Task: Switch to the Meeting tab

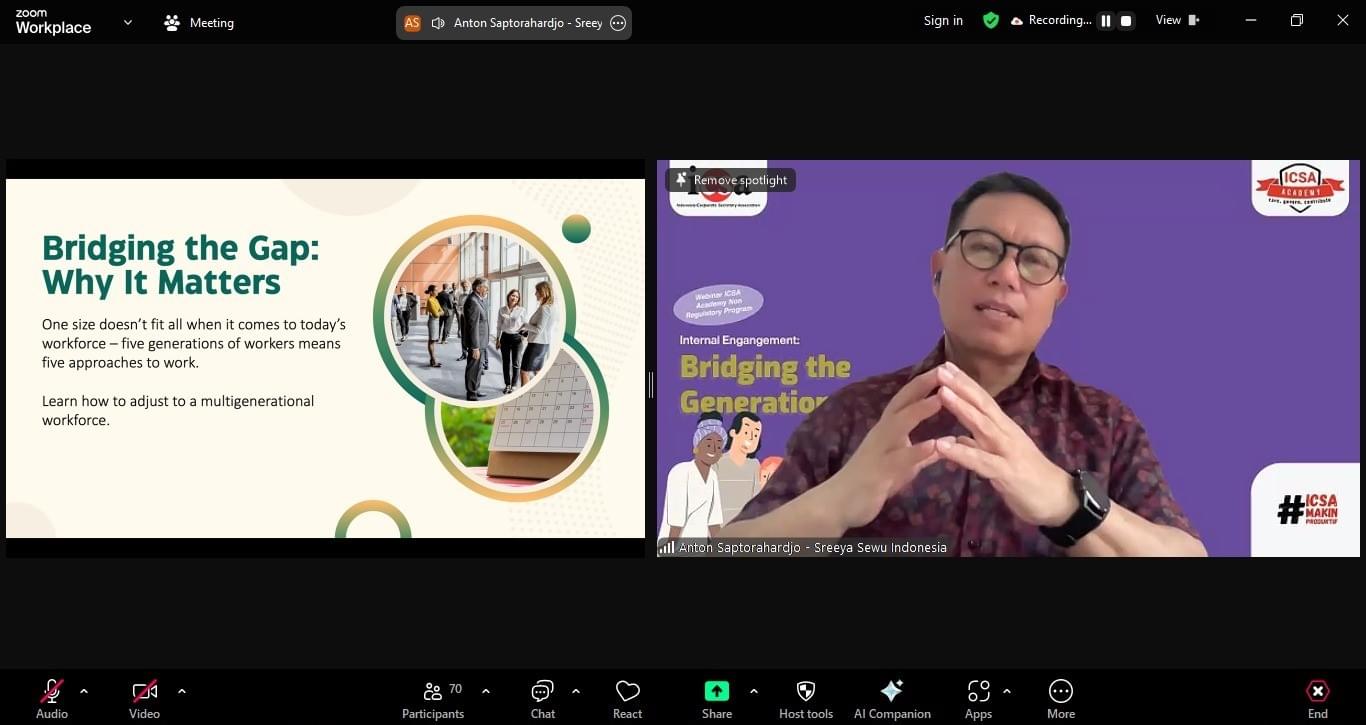Action: click(x=198, y=22)
